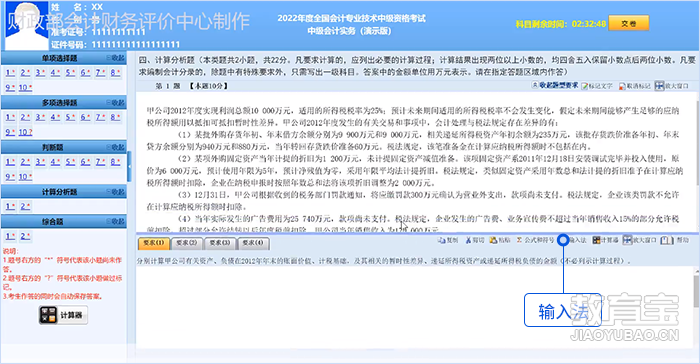700x364 pixels.
Task: Switch to the 要求(1) tab
Action: pyautogui.click(x=154, y=243)
